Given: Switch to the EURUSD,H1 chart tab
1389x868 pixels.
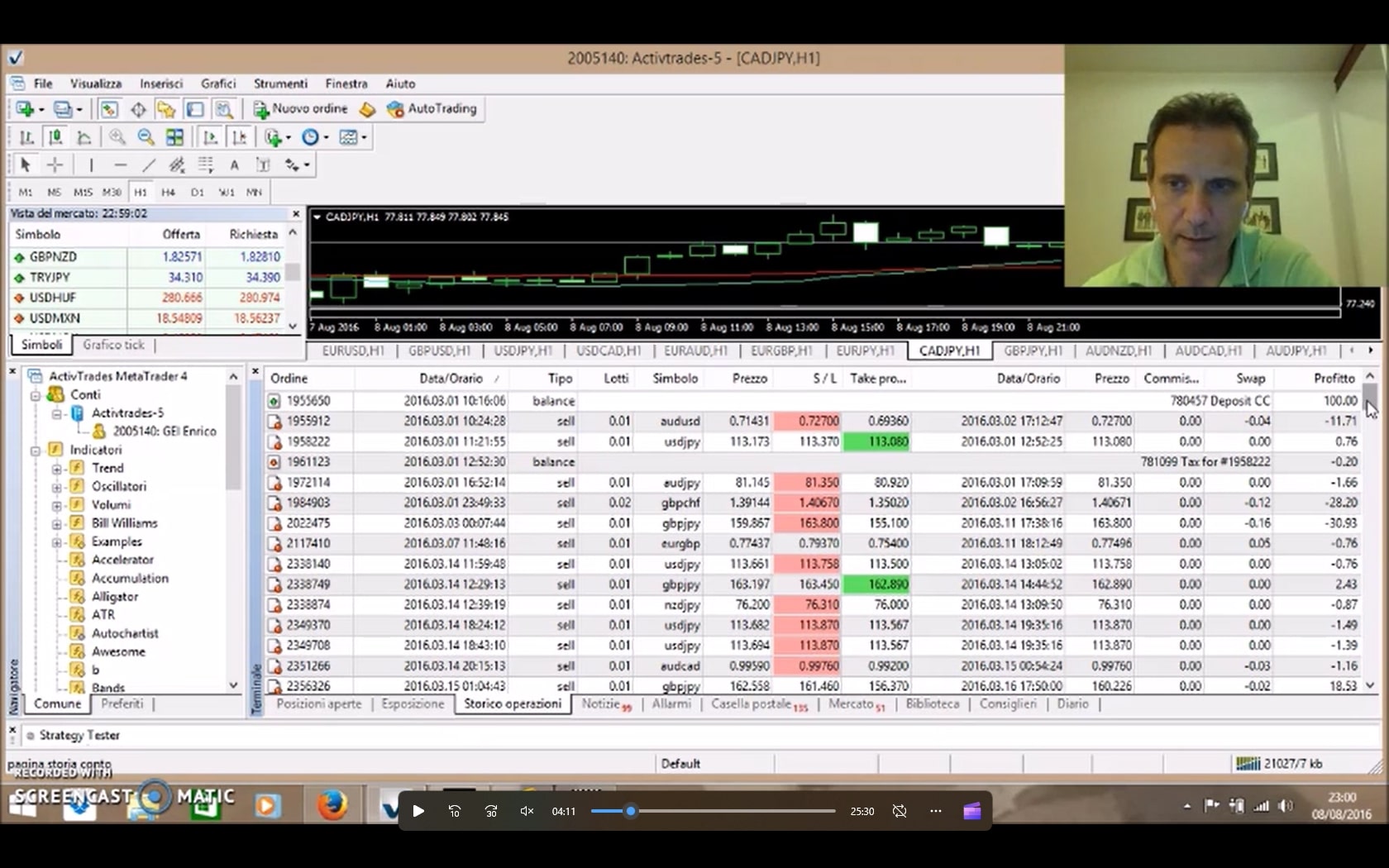Looking at the screenshot, I should coord(353,351).
